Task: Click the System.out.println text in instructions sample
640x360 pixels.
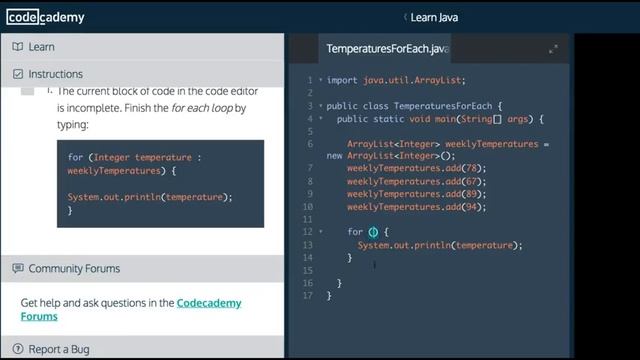Action: pos(150,197)
